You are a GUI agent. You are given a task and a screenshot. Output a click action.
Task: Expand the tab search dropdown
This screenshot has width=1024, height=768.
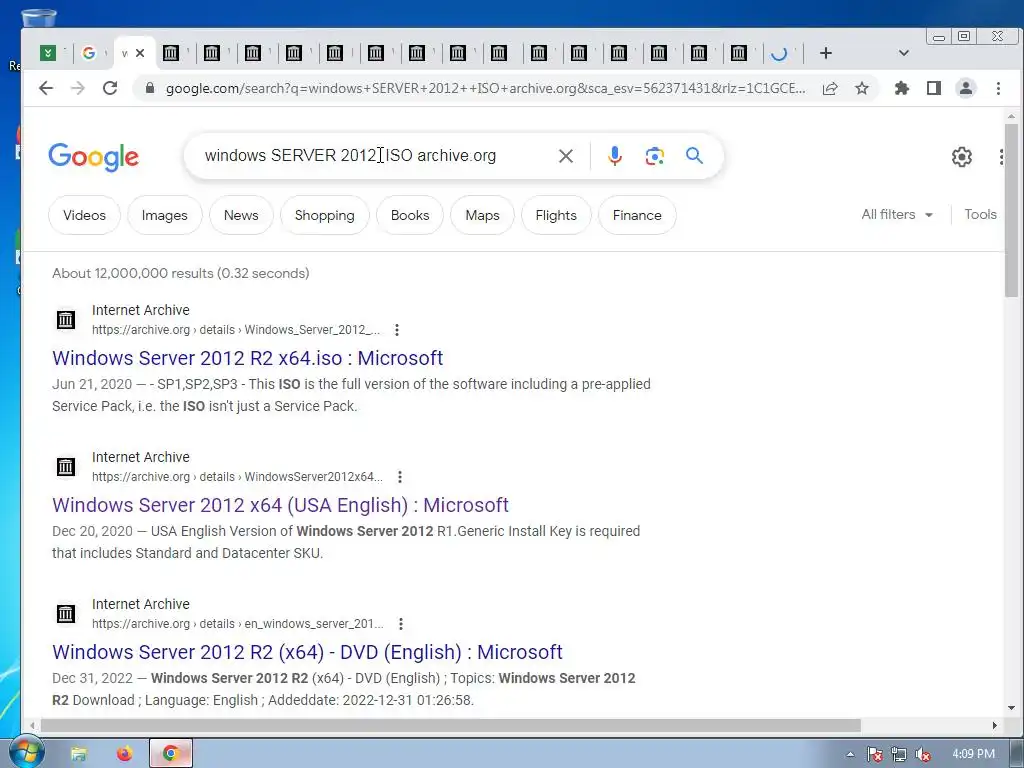click(x=904, y=53)
